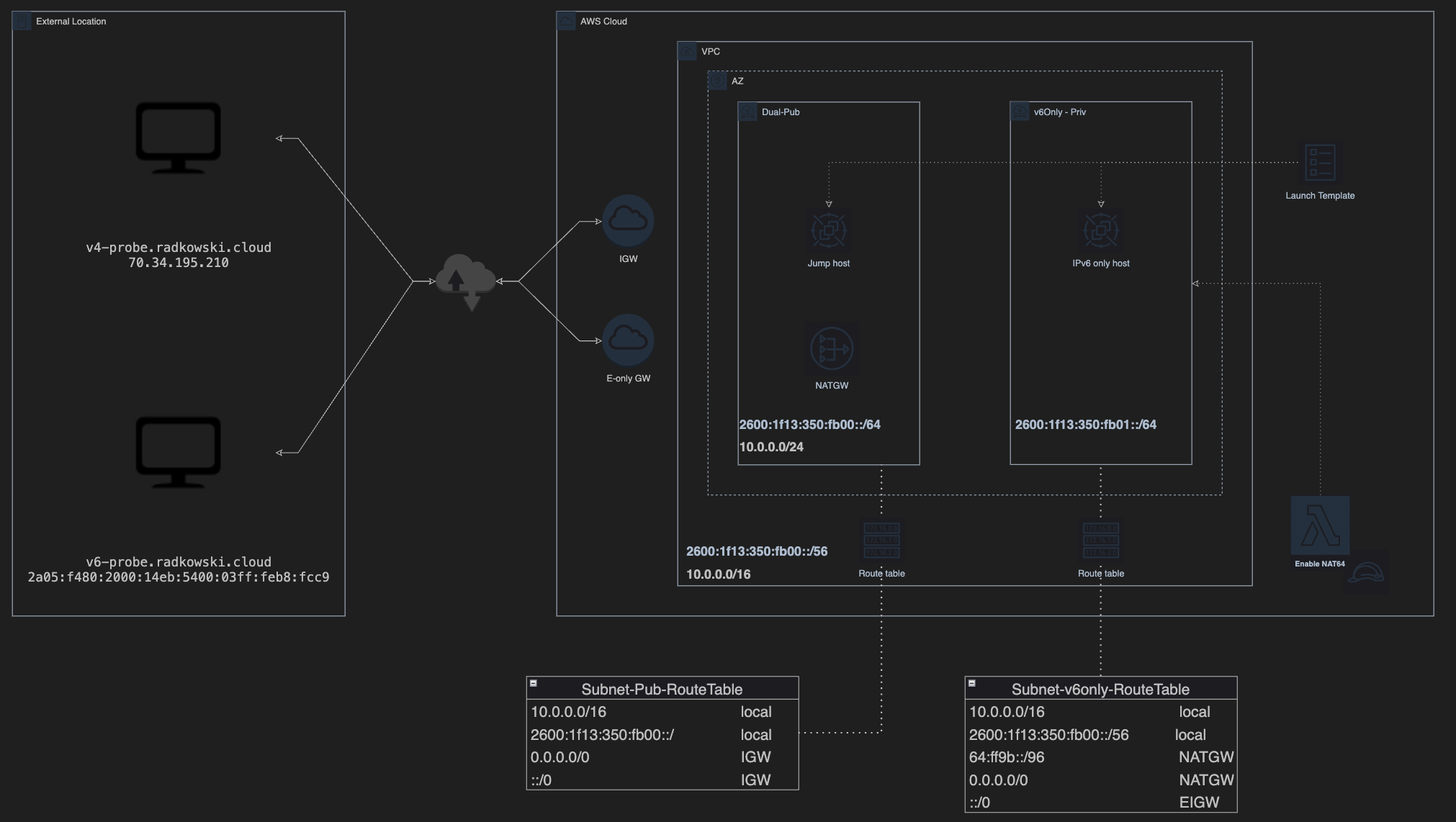1456x822 pixels.
Task: Click the AWS Cloud group corner icon
Action: (x=567, y=21)
